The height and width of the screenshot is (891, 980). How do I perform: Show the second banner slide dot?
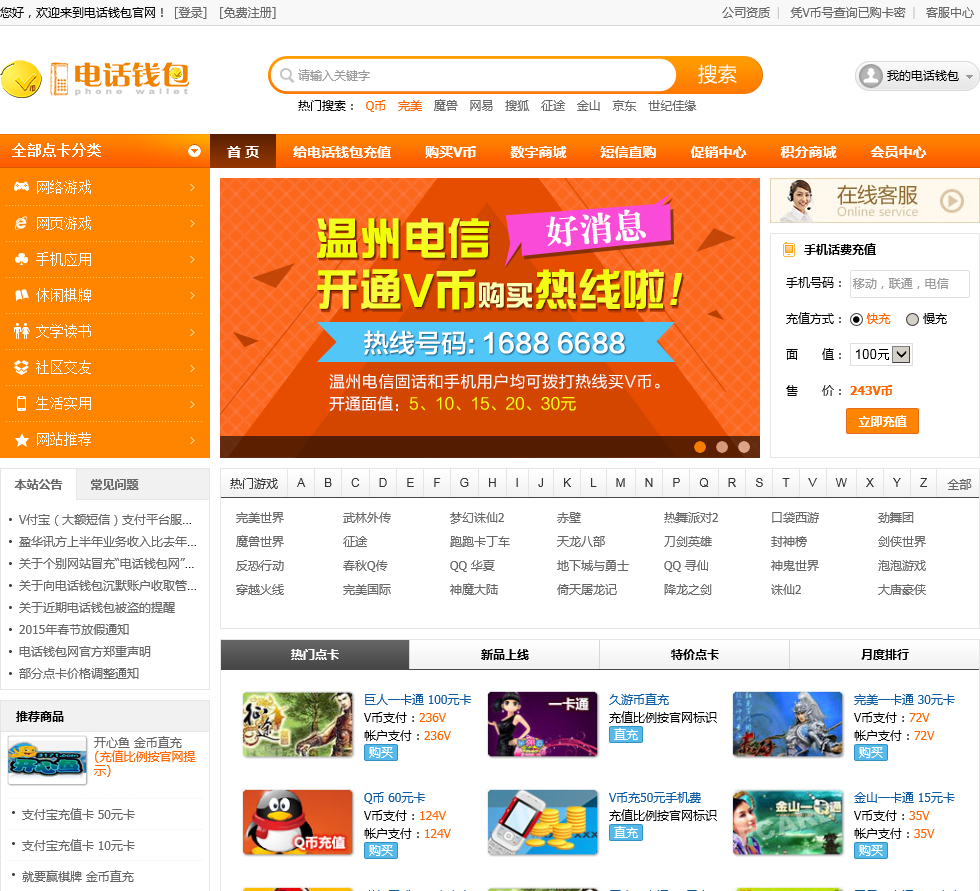click(722, 447)
